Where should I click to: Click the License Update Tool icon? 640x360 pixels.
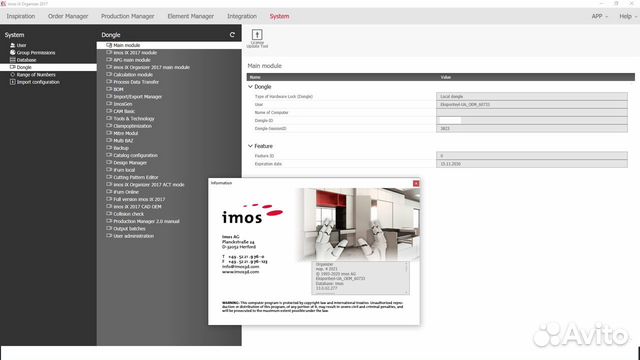tap(257, 39)
